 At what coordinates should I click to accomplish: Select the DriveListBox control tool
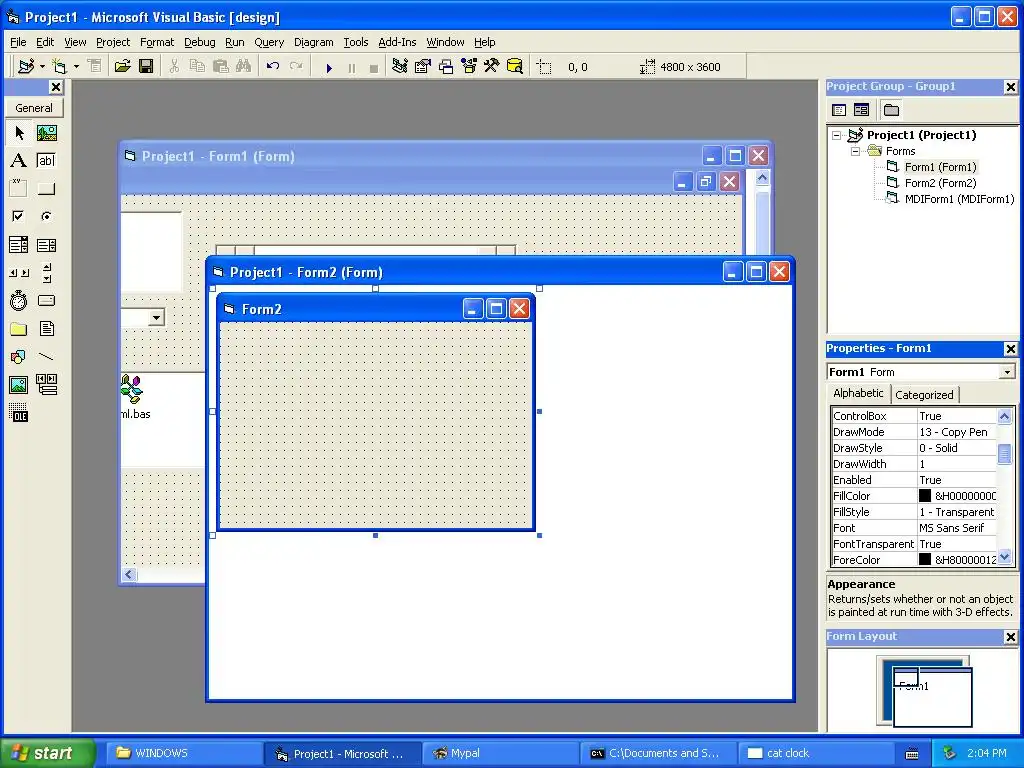pyautogui.click(x=46, y=300)
